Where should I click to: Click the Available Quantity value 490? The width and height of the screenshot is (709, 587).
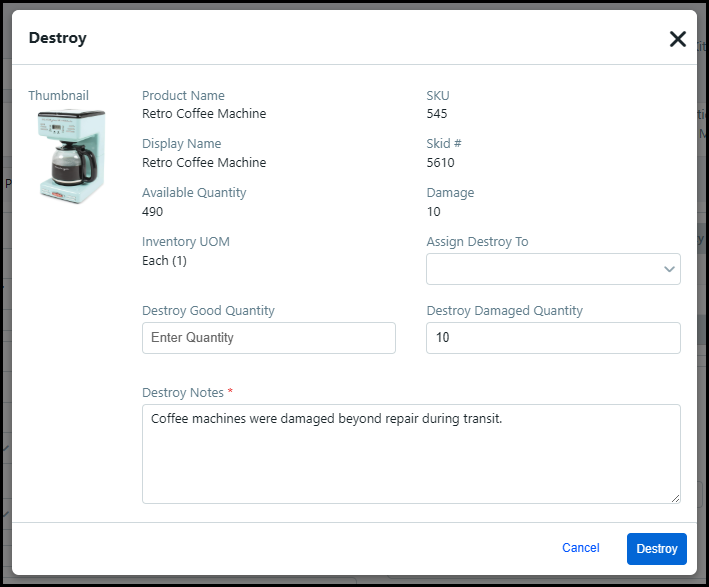coord(152,211)
